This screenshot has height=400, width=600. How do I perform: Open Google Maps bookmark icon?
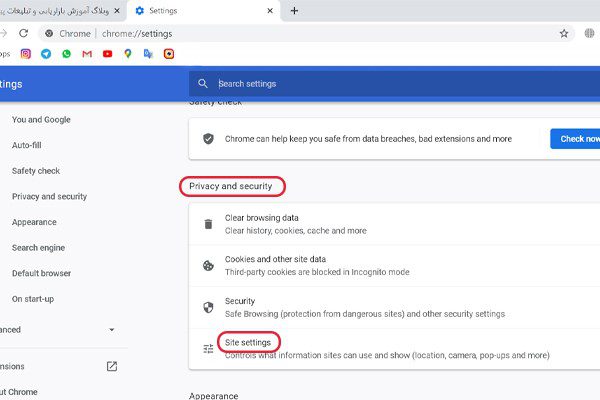tap(128, 54)
